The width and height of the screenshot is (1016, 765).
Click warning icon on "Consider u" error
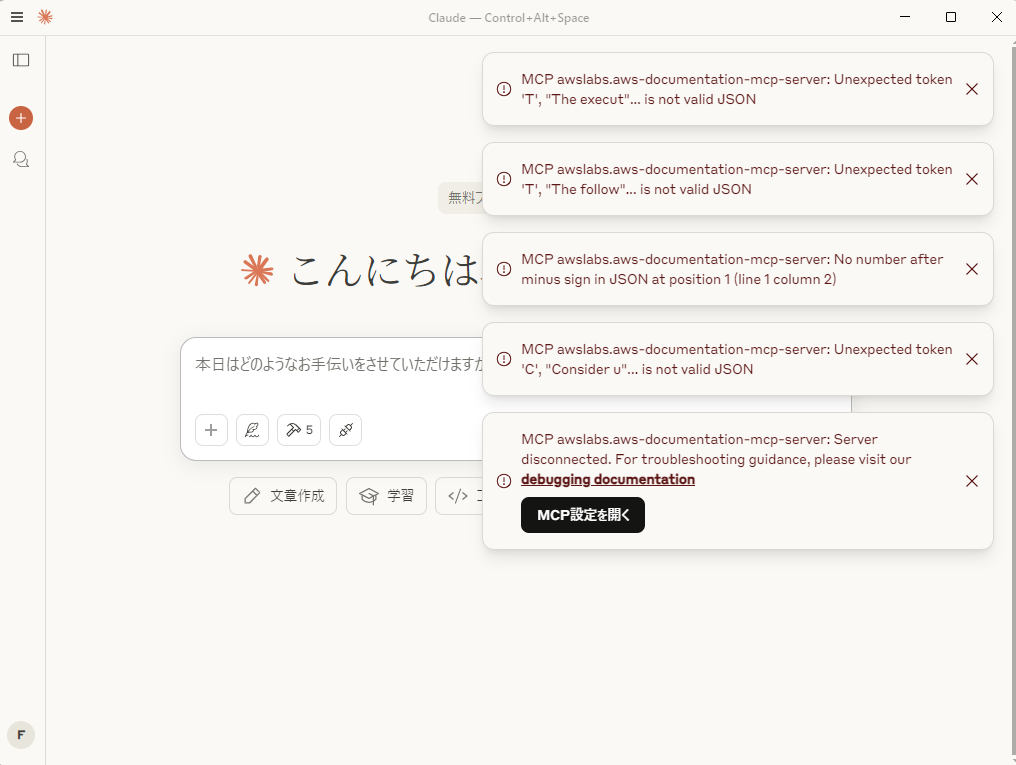pos(504,360)
